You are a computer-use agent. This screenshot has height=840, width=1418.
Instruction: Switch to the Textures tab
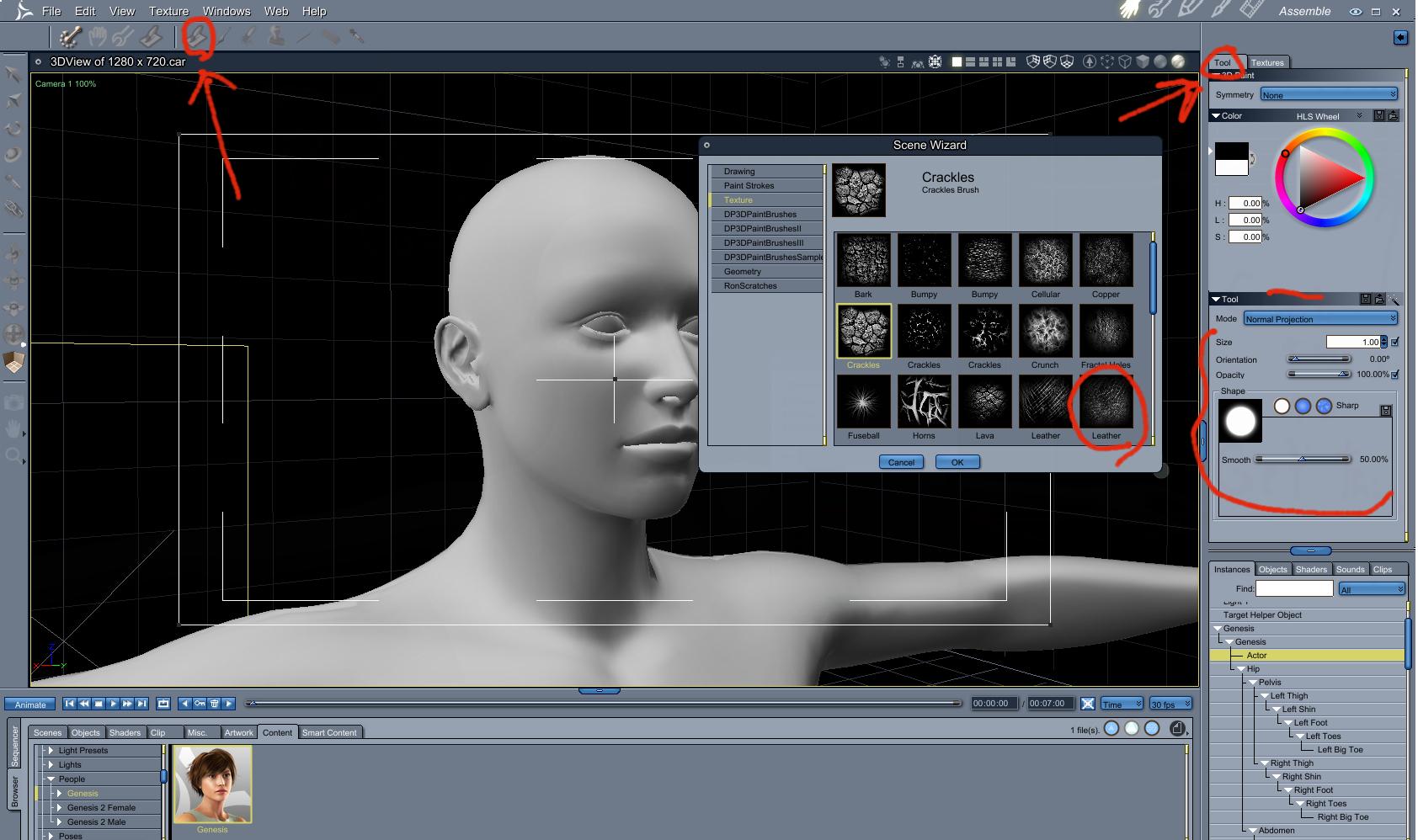pyautogui.click(x=1266, y=62)
